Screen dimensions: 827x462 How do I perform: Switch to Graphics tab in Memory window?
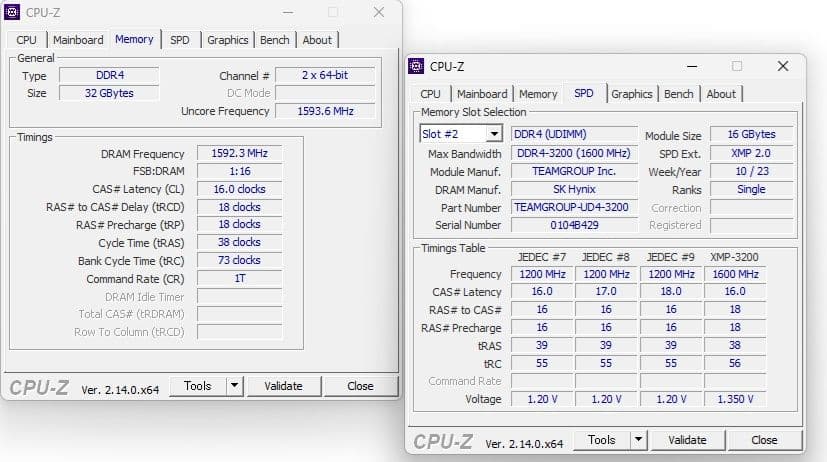coord(227,40)
